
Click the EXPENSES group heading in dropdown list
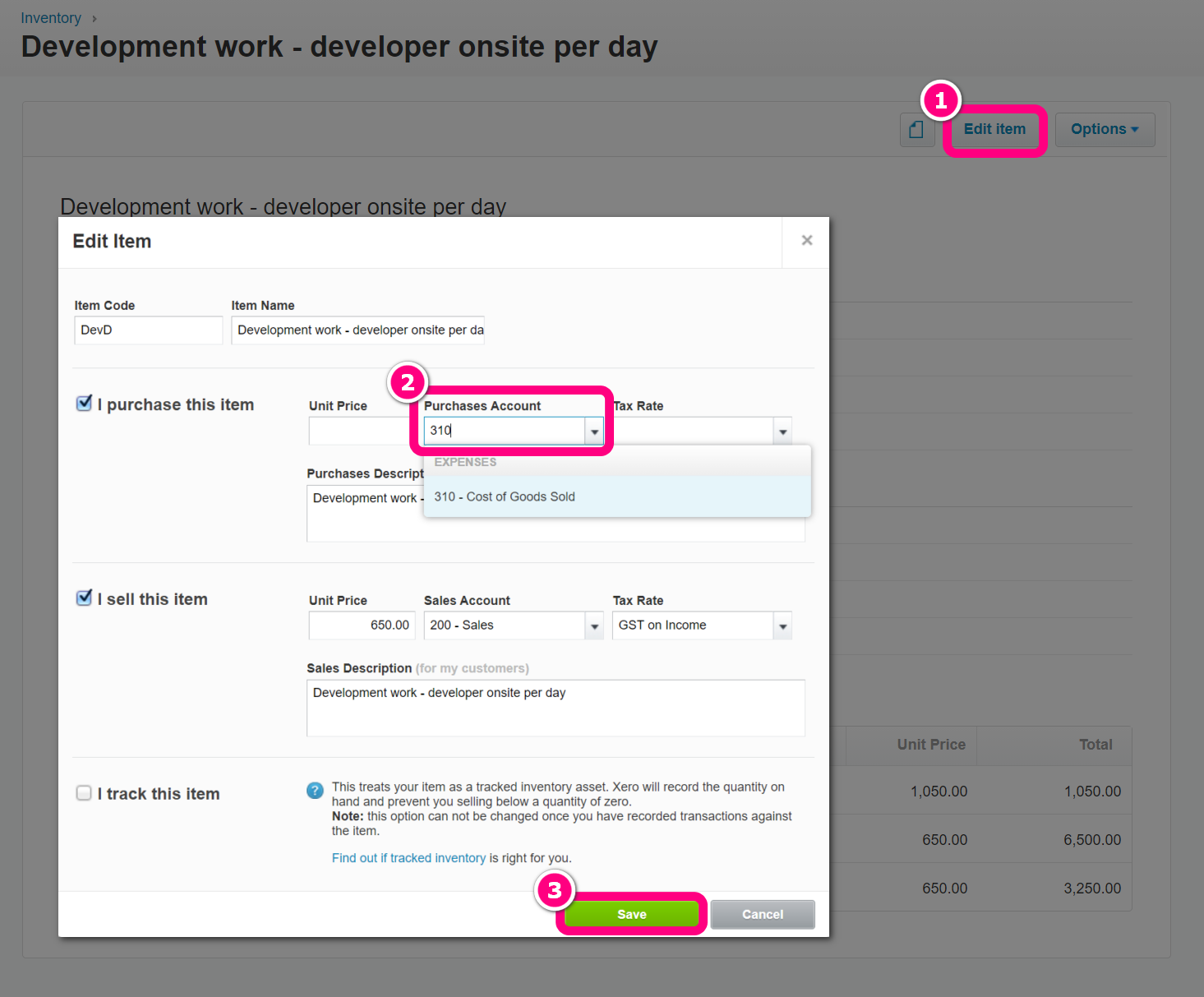point(465,462)
